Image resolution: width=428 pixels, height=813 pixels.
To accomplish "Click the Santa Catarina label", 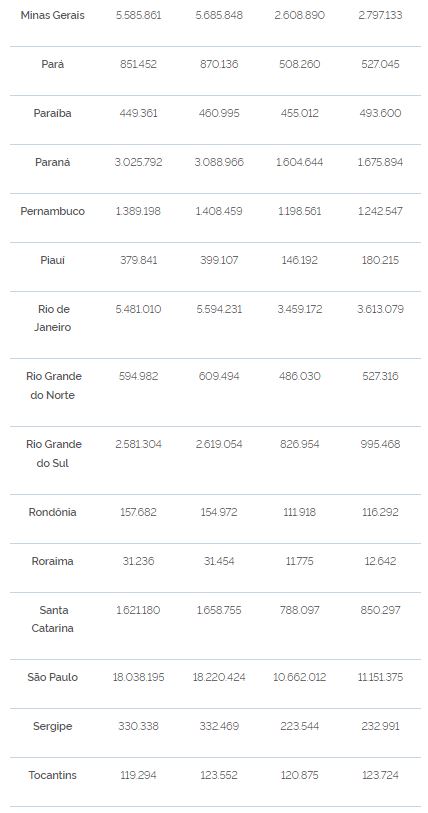I will point(52,619).
